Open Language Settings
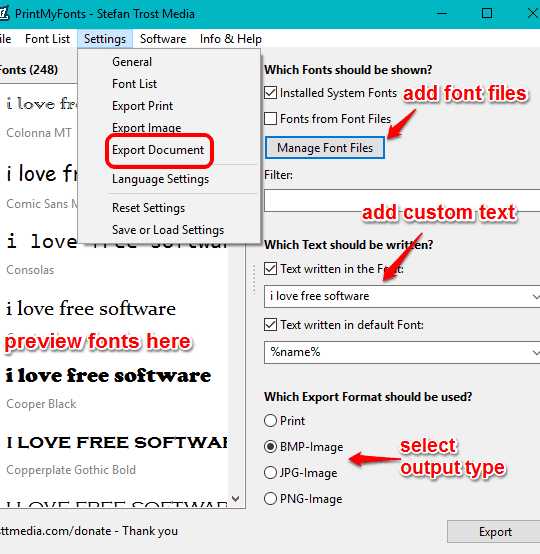 (169, 179)
